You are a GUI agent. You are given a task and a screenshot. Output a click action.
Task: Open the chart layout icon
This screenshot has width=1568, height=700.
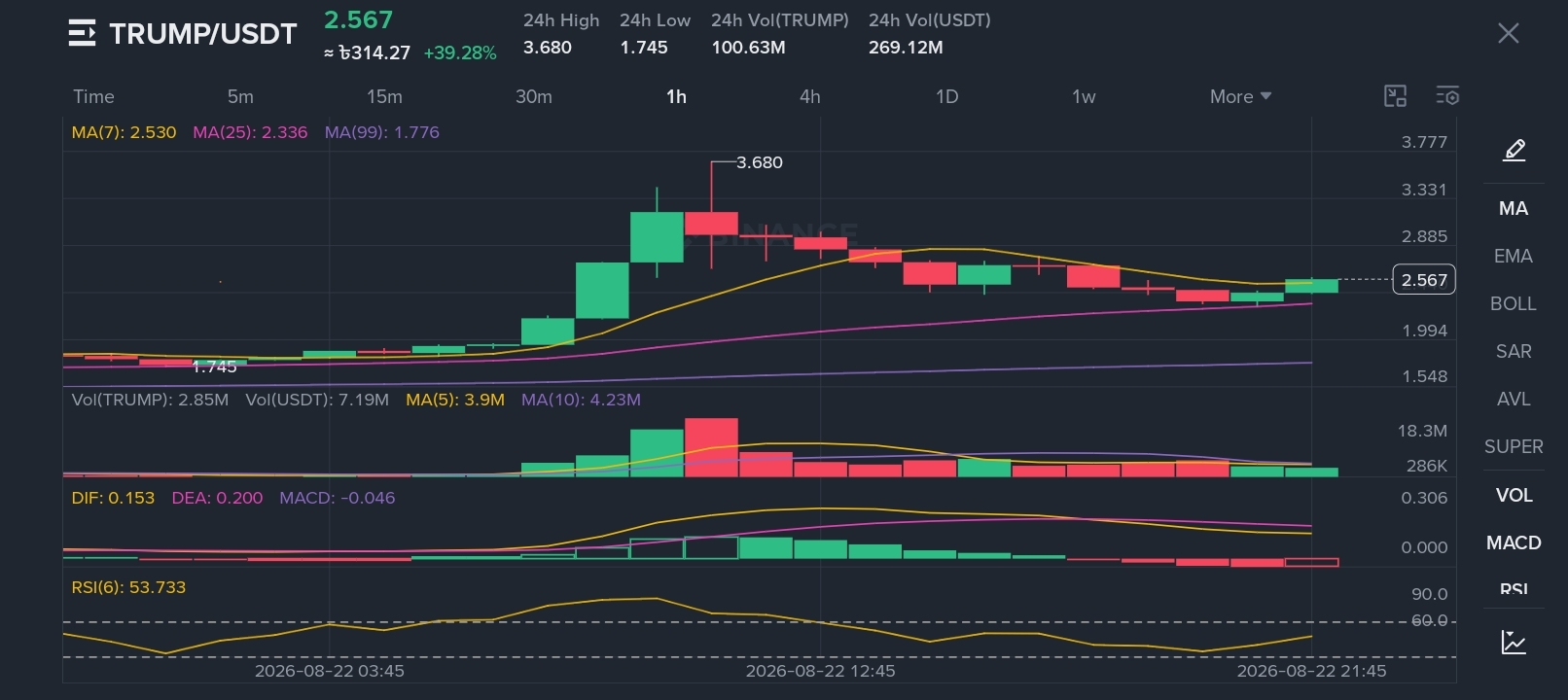coord(1395,95)
